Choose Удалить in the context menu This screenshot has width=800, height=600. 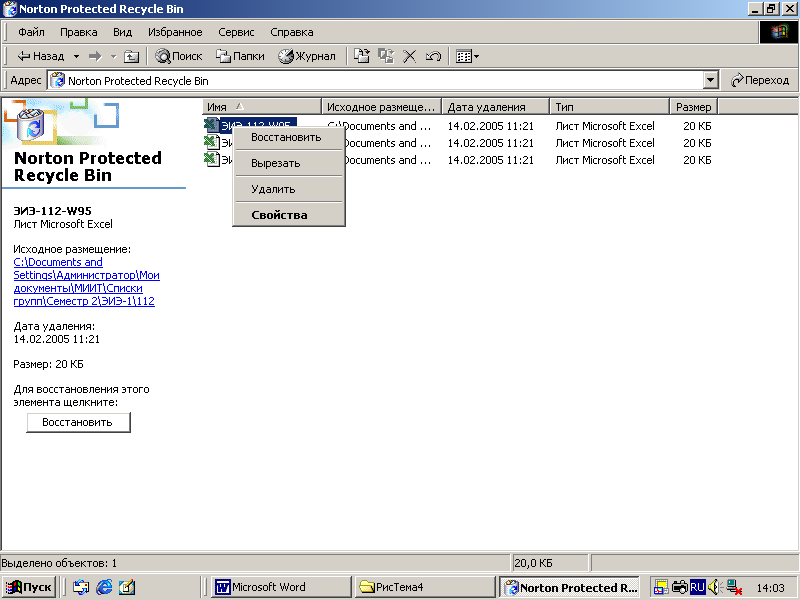pos(289,189)
